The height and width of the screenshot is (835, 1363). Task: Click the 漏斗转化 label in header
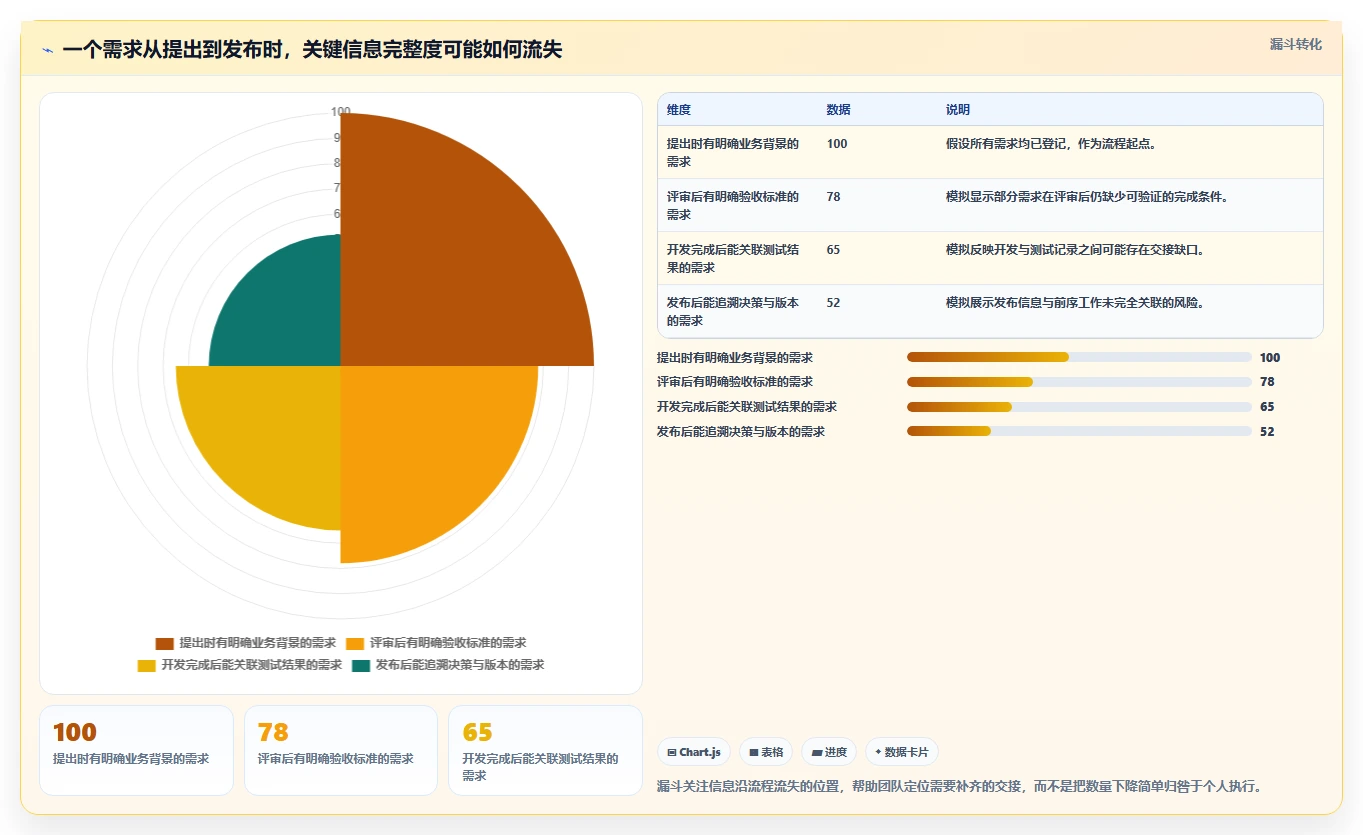[1295, 45]
